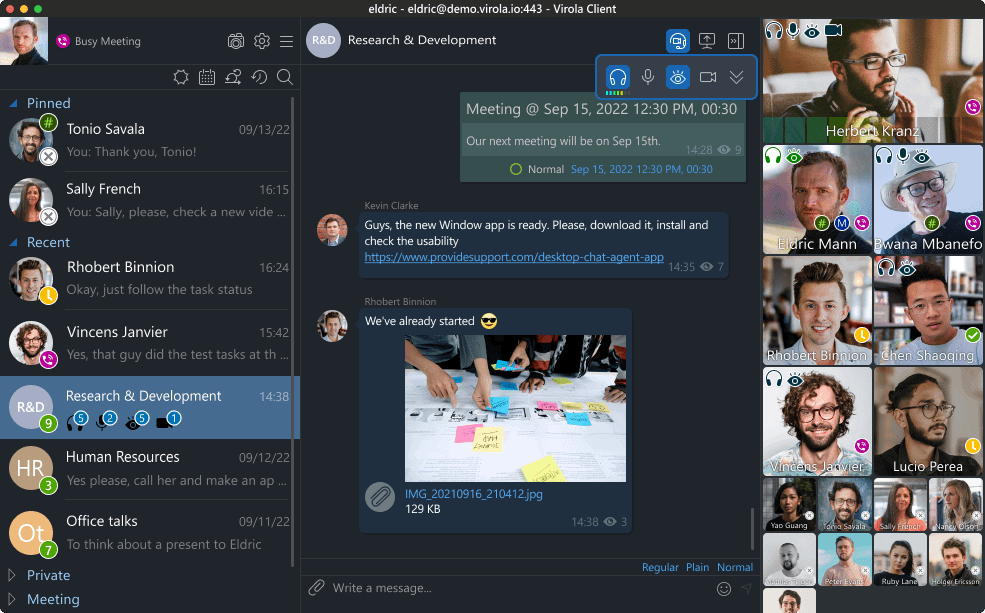Collapse the participants panel with the top-right icon
This screenshot has height=613, width=985.
736,40
